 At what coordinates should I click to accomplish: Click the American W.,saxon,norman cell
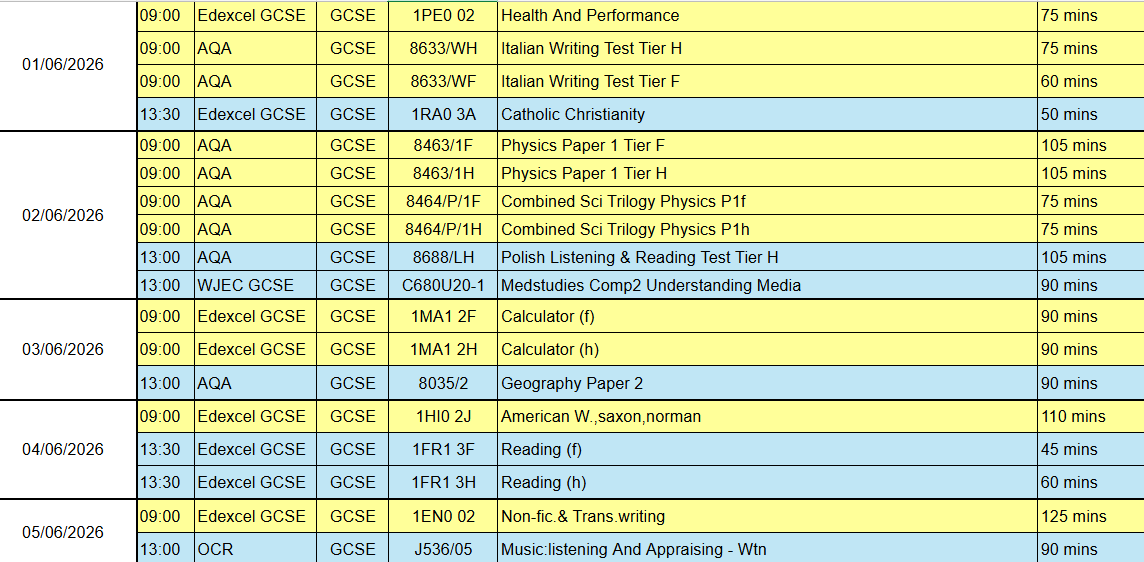tap(766, 416)
